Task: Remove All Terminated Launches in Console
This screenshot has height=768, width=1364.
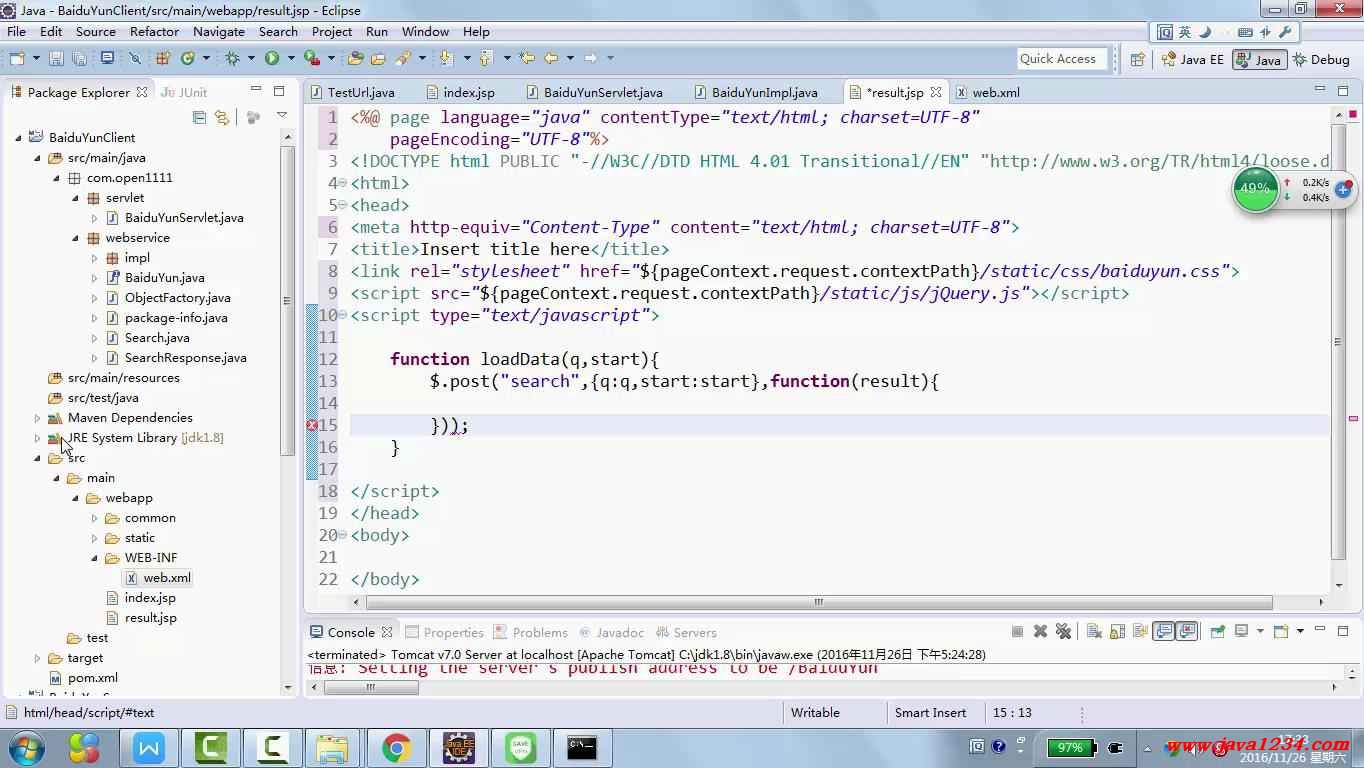Action: (1064, 632)
